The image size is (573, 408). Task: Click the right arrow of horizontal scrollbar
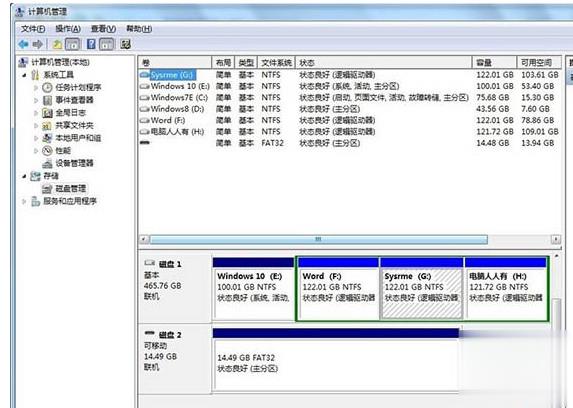tap(556, 239)
